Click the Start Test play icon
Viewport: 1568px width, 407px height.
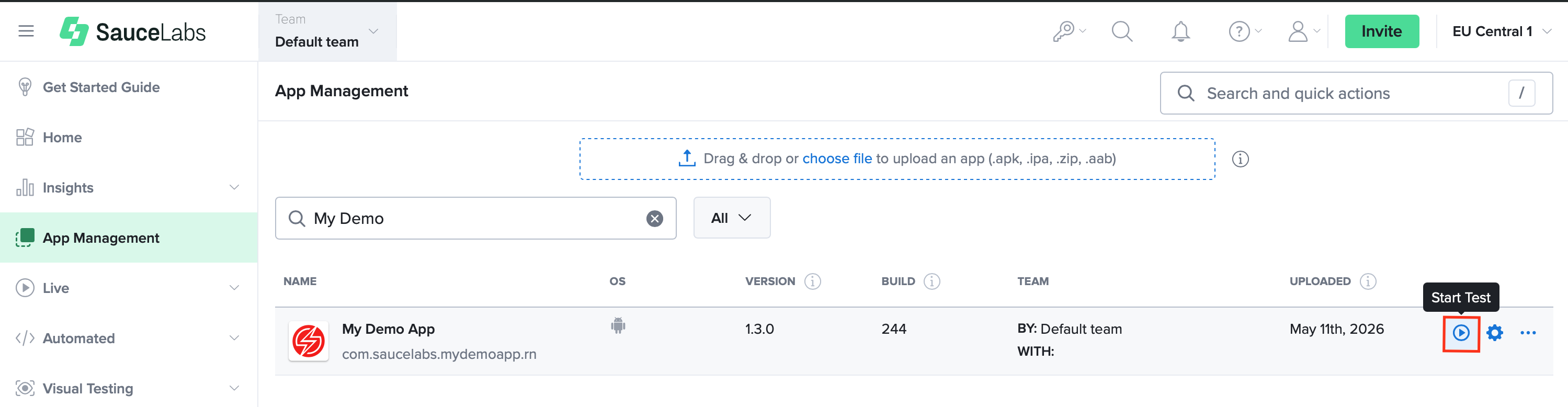pyautogui.click(x=1461, y=333)
